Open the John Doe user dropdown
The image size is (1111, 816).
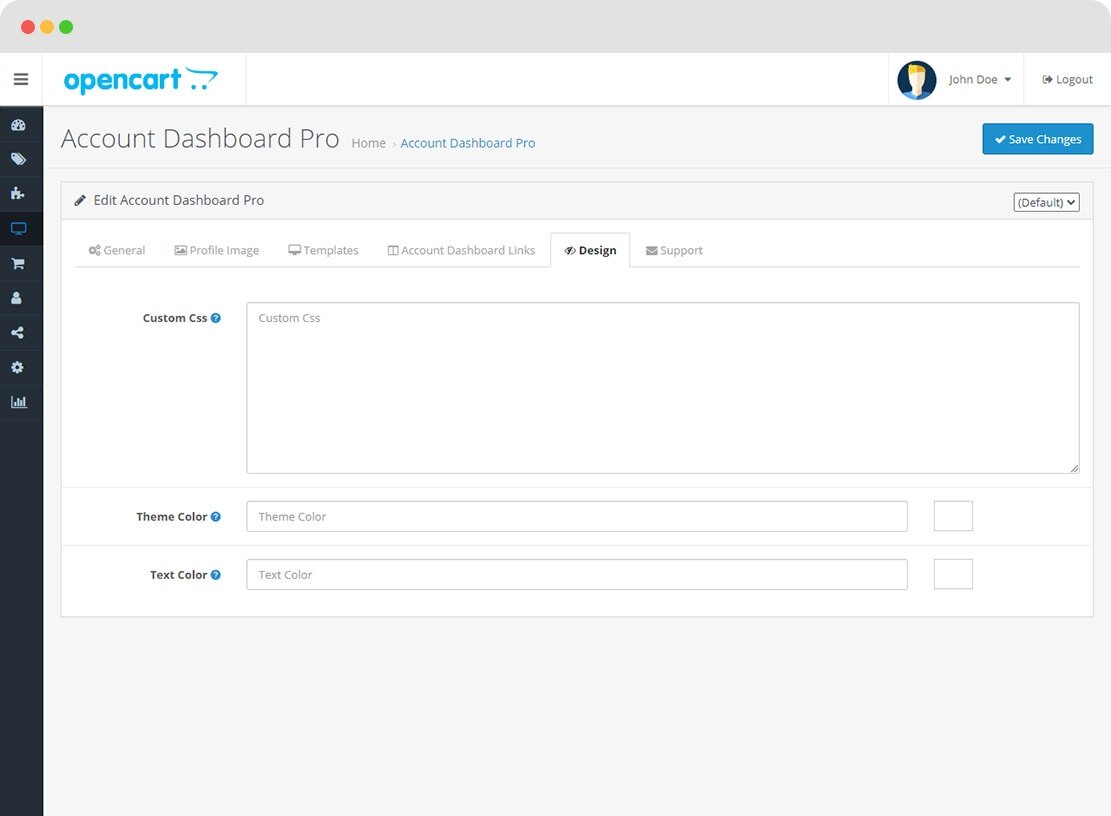[x=979, y=80]
